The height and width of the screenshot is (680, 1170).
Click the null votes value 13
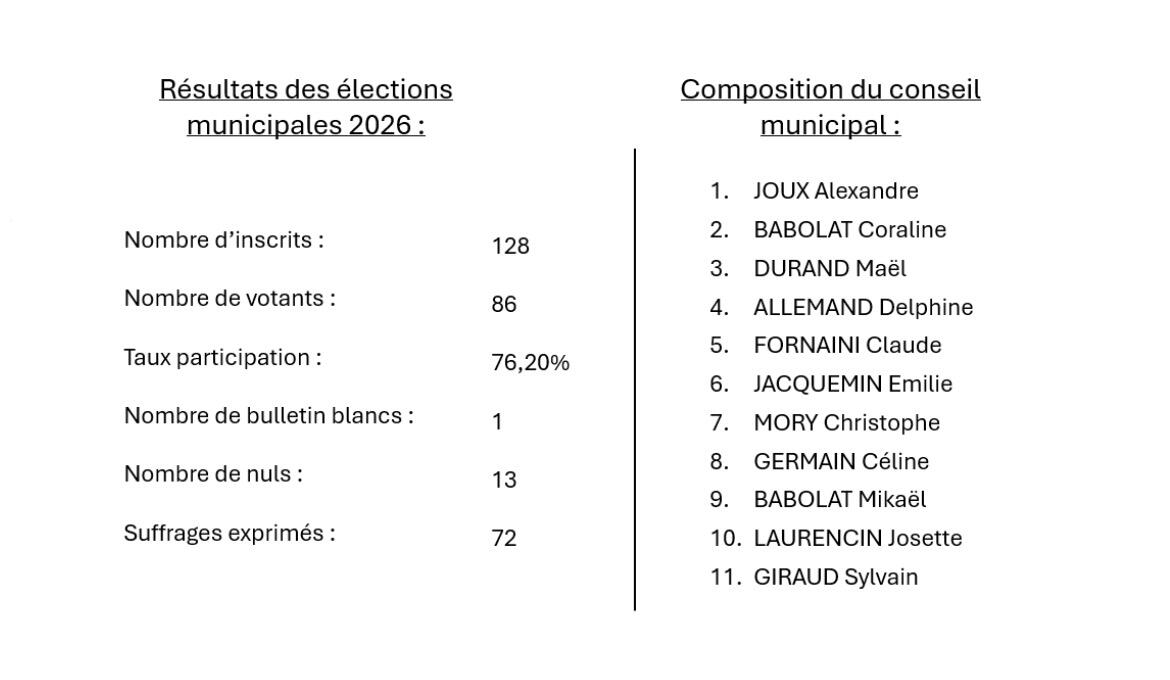click(x=504, y=480)
